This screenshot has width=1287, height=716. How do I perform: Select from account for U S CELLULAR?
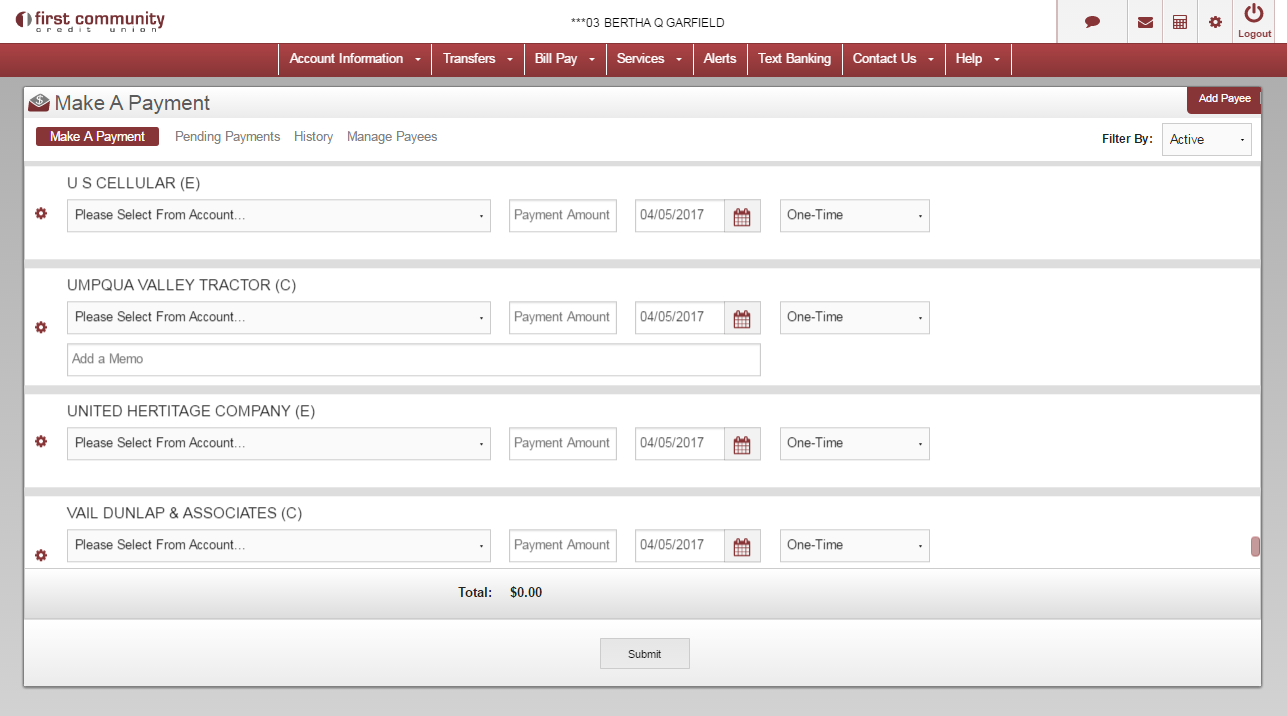(x=279, y=216)
